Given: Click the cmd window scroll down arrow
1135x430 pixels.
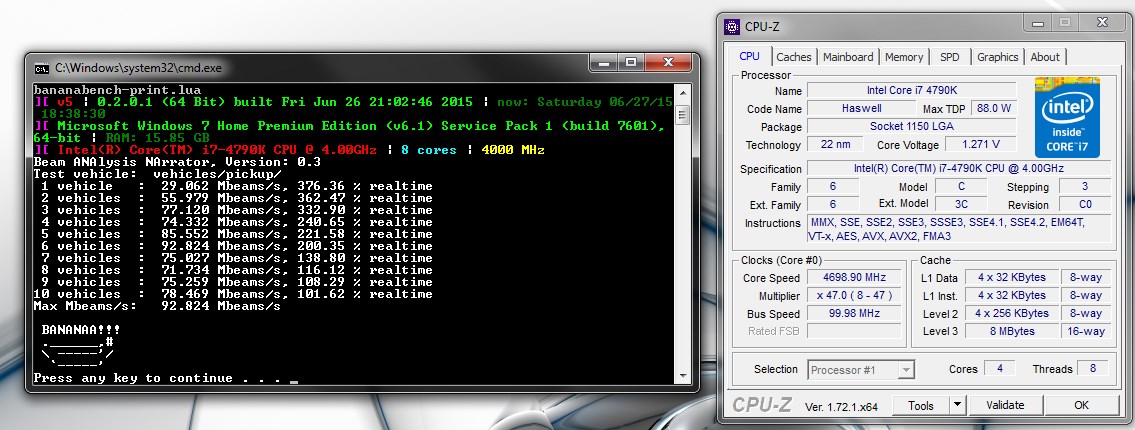Looking at the screenshot, I should [x=682, y=376].
